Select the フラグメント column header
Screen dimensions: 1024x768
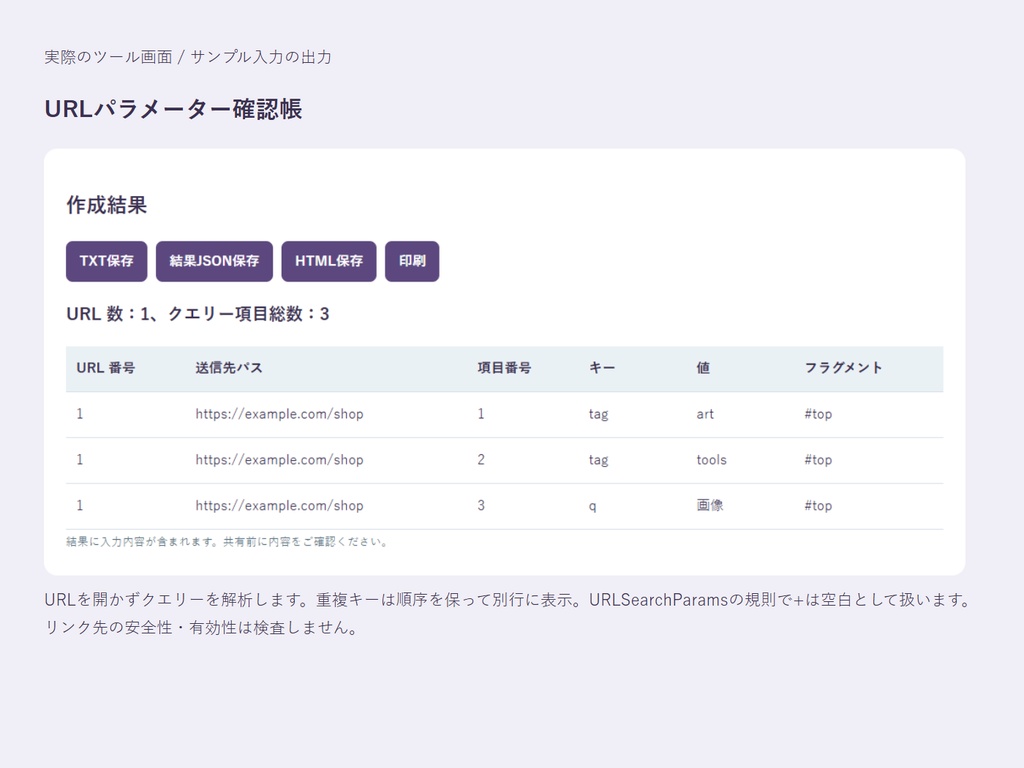click(843, 368)
